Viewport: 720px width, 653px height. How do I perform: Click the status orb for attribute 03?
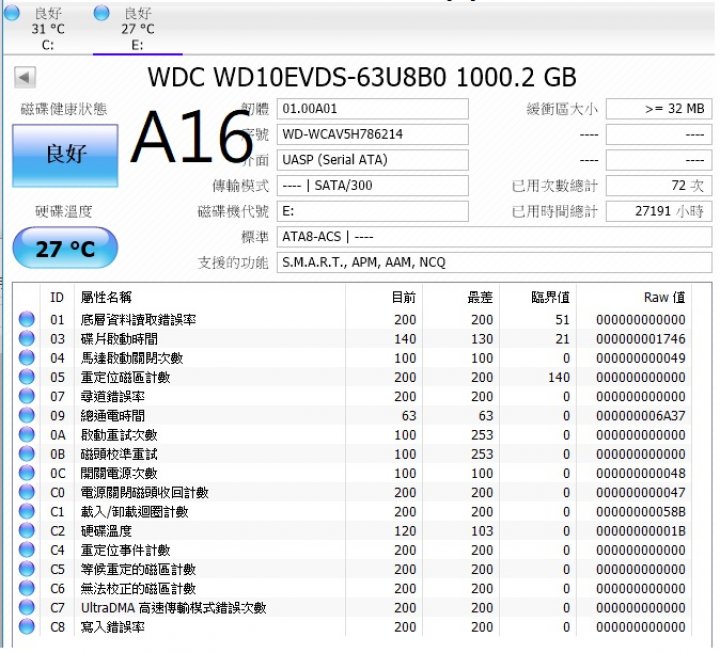tap(27, 338)
